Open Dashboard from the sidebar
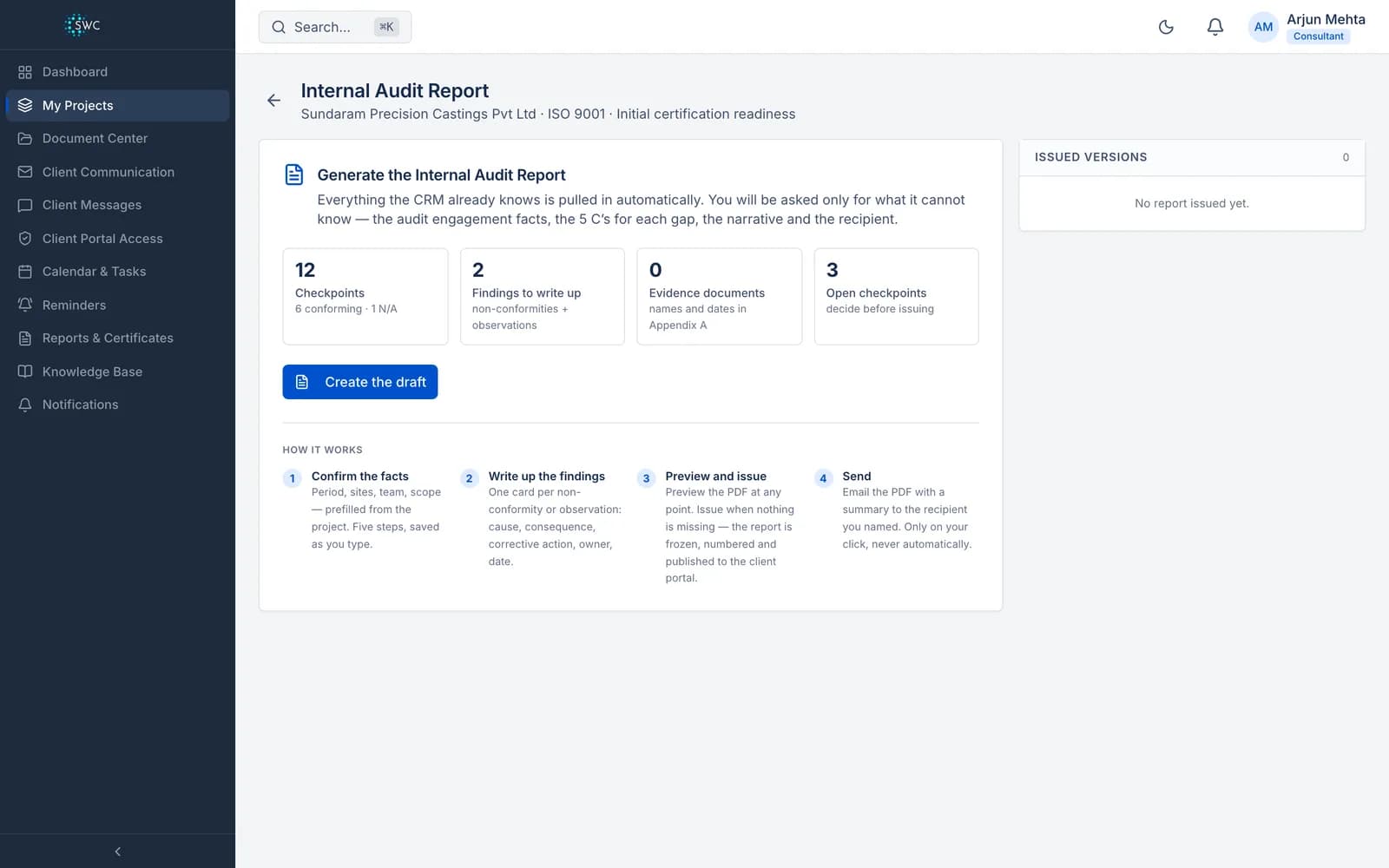The image size is (1389, 868). pyautogui.click(x=117, y=72)
